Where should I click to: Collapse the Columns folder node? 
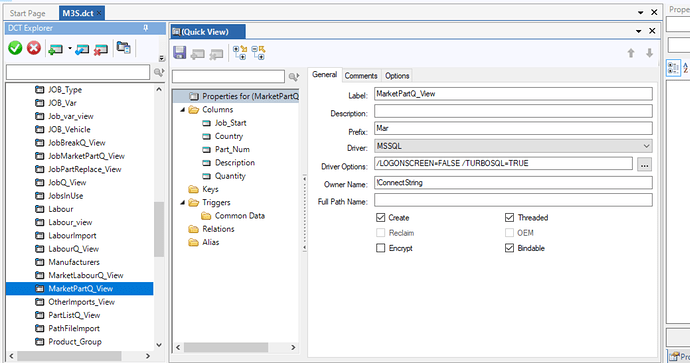(x=183, y=110)
